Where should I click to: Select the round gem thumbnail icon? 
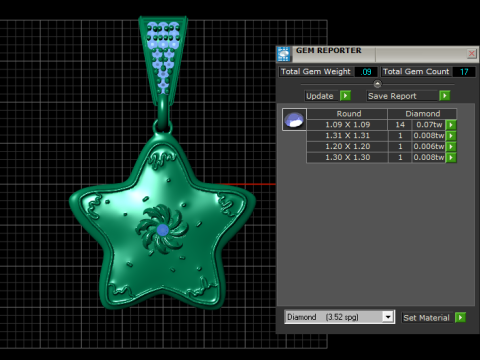[x=294, y=119]
